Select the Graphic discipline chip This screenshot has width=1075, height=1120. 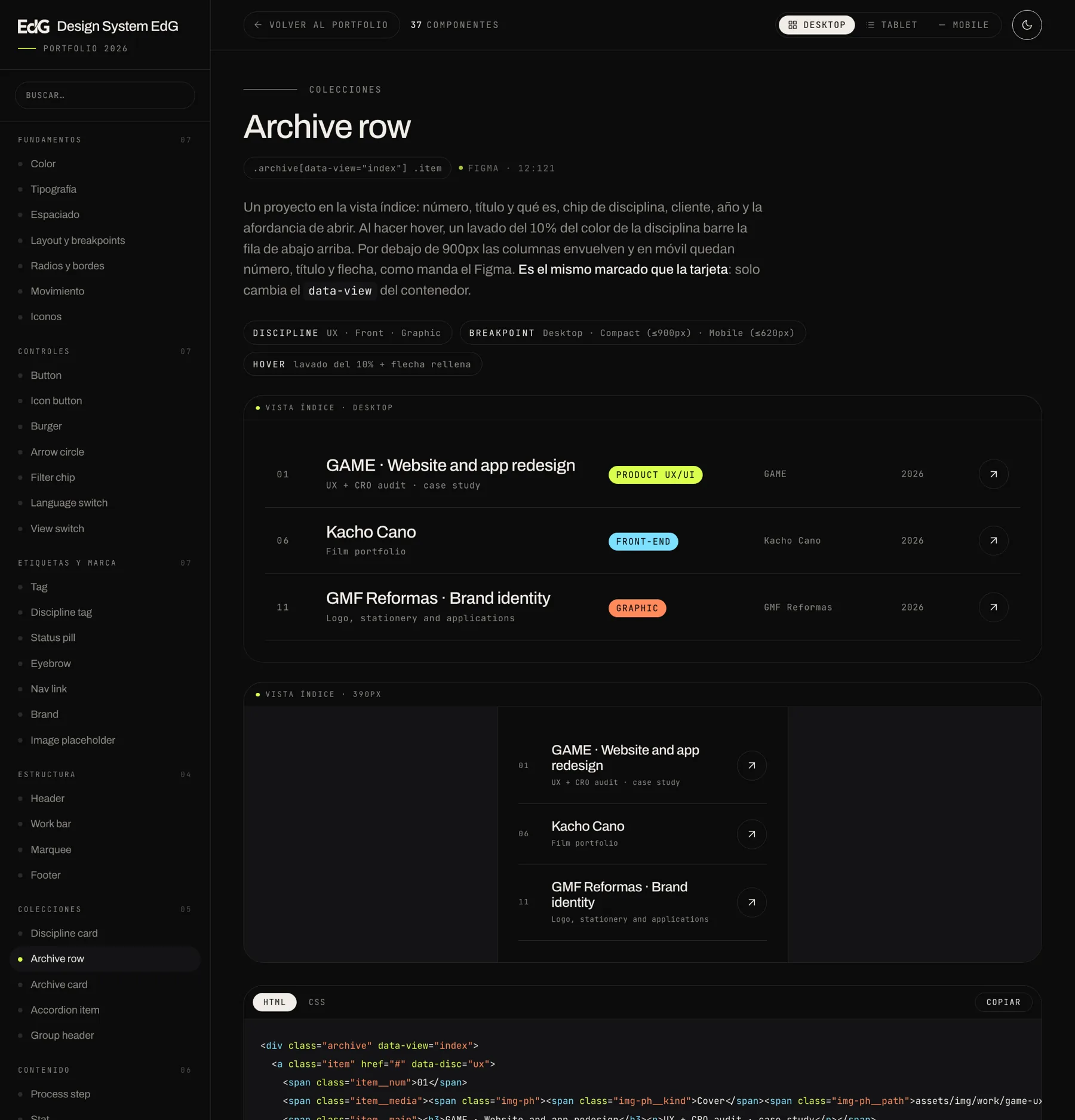(x=637, y=608)
